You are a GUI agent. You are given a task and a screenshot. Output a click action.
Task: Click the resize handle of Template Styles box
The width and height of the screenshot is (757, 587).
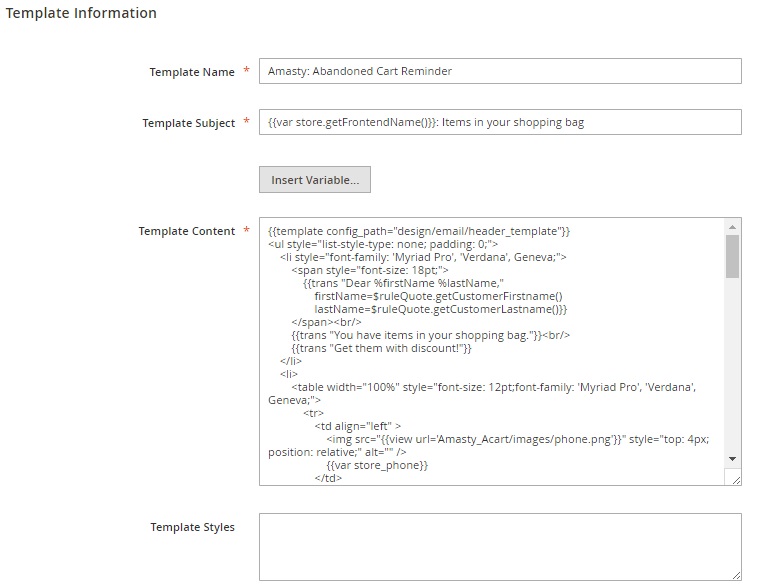[x=735, y=574]
